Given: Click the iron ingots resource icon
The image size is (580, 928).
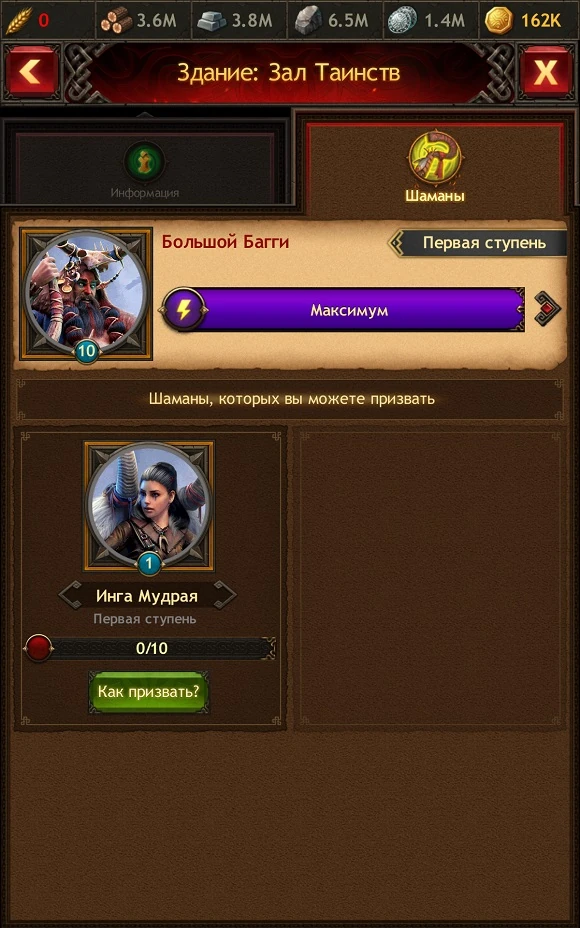Looking at the screenshot, I should [x=212, y=21].
